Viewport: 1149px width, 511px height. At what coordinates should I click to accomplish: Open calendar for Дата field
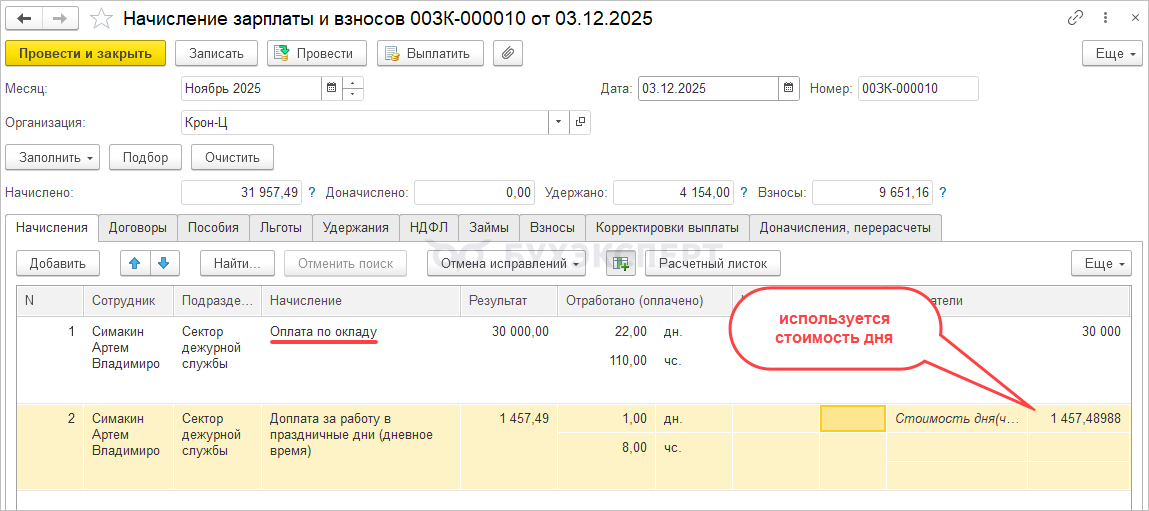click(x=788, y=88)
